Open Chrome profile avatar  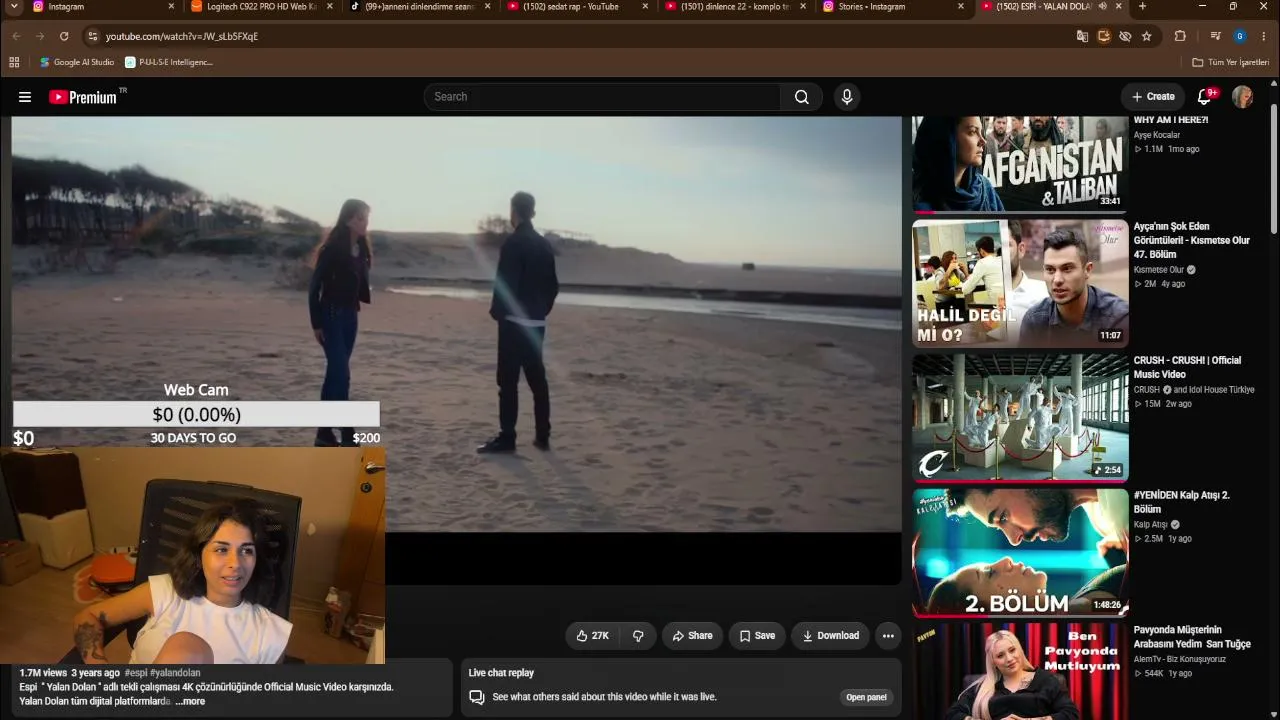1240,36
